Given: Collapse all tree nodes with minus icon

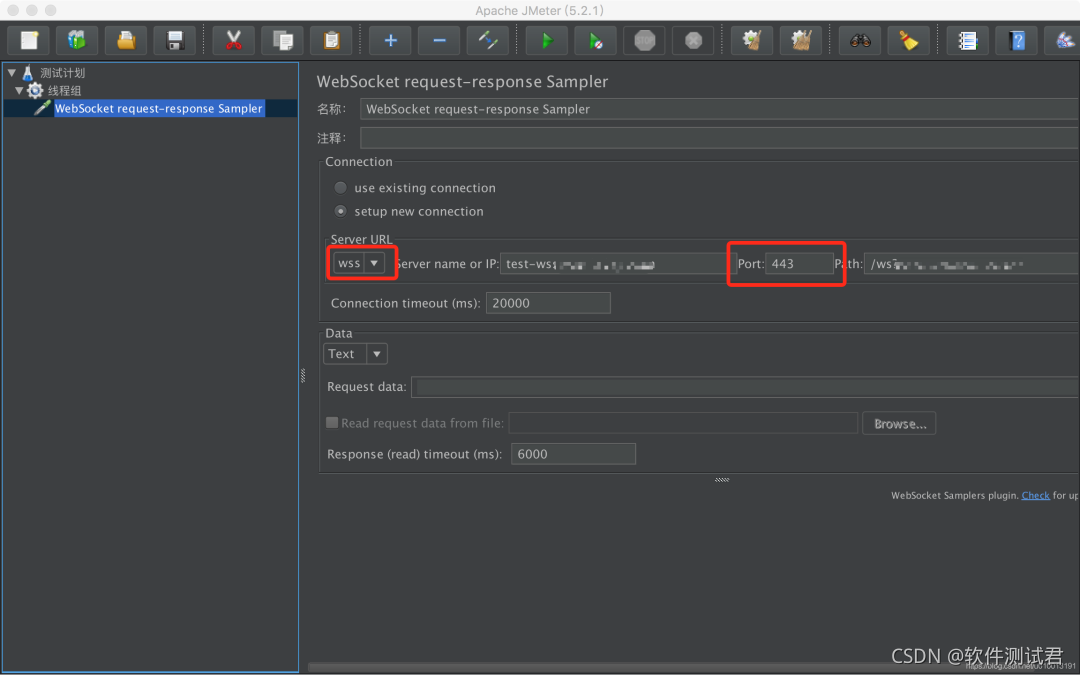Looking at the screenshot, I should click(x=439, y=41).
